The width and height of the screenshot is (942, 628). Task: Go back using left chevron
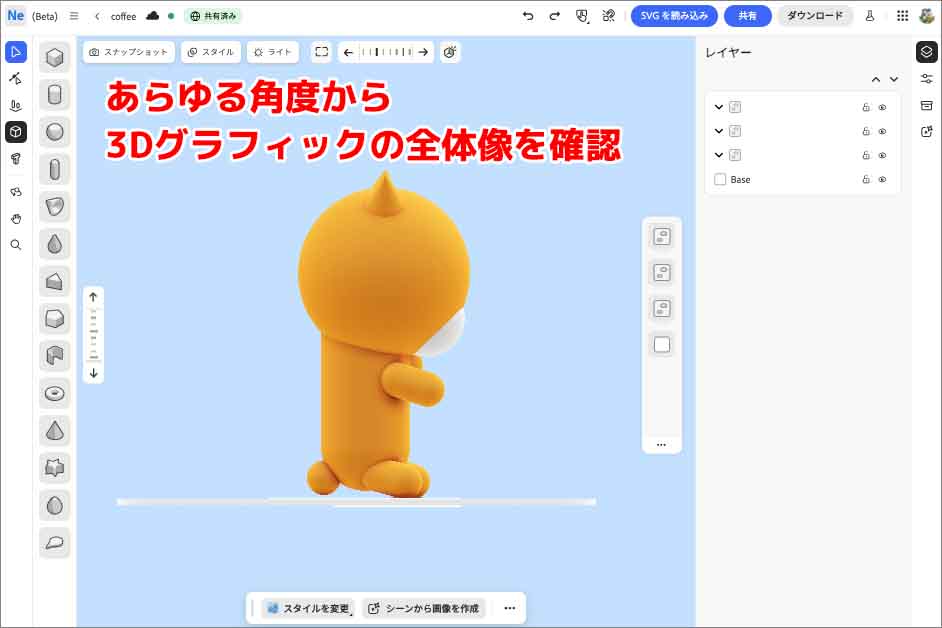click(97, 16)
